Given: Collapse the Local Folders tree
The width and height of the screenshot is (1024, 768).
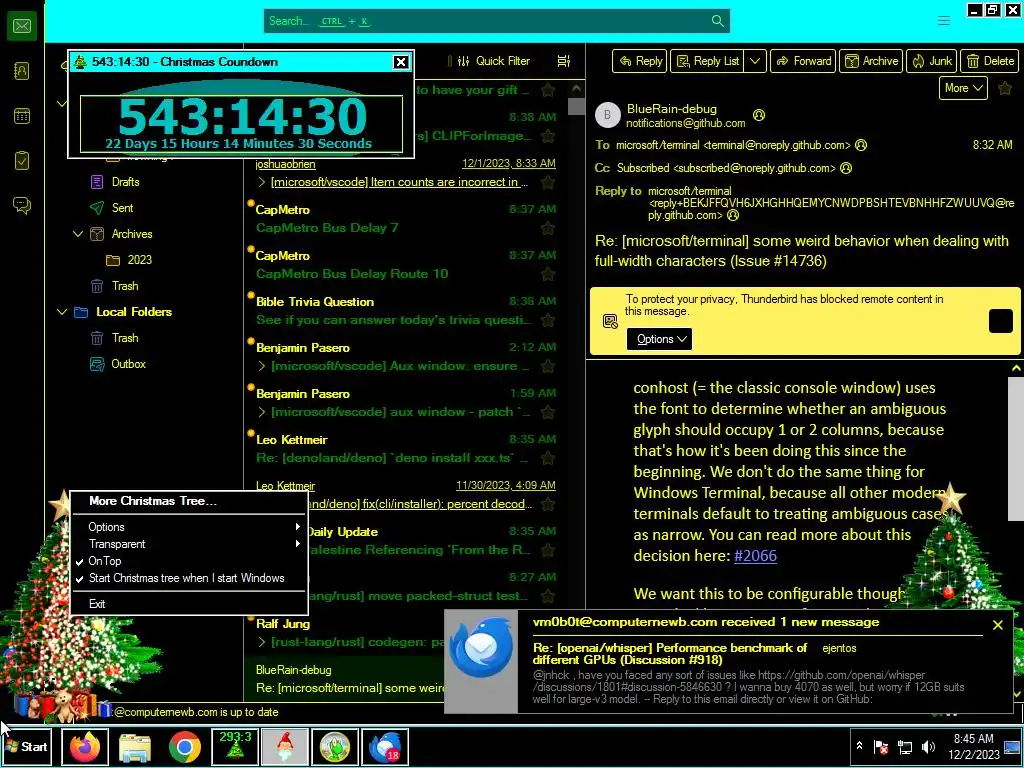Looking at the screenshot, I should pos(62,312).
